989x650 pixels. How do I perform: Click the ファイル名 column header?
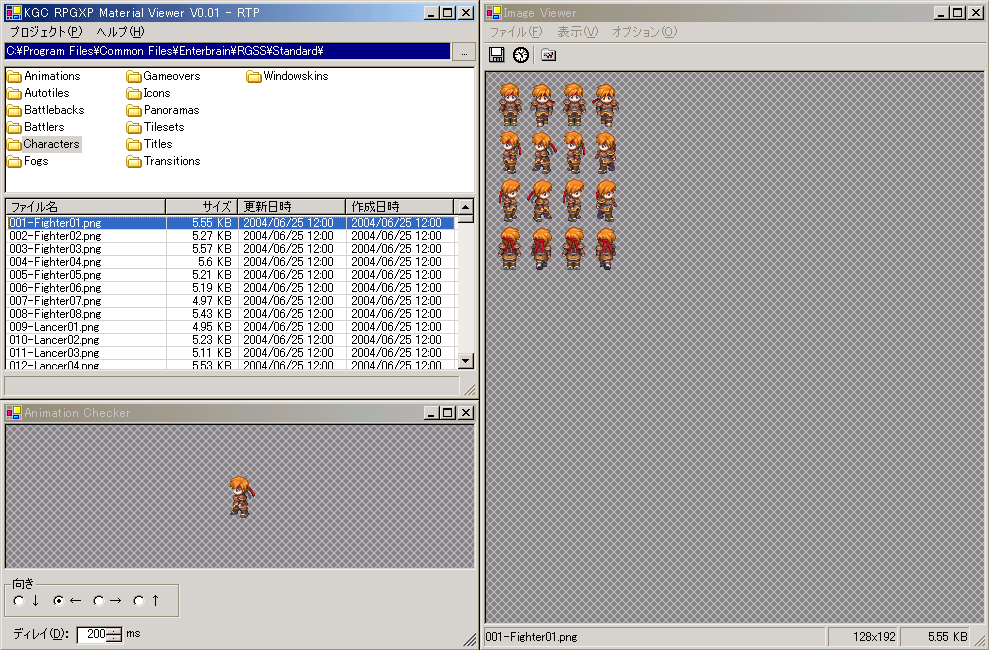coord(85,207)
